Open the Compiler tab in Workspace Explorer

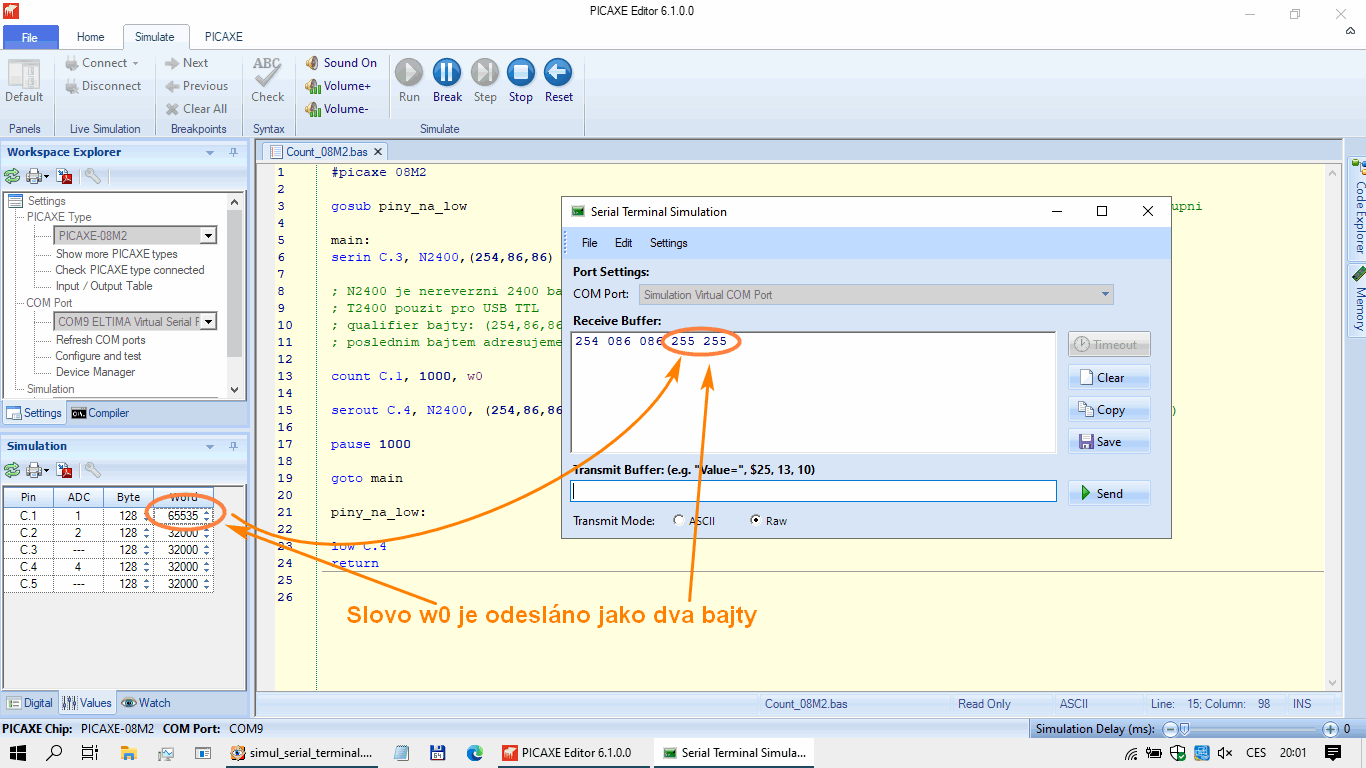(x=100, y=413)
